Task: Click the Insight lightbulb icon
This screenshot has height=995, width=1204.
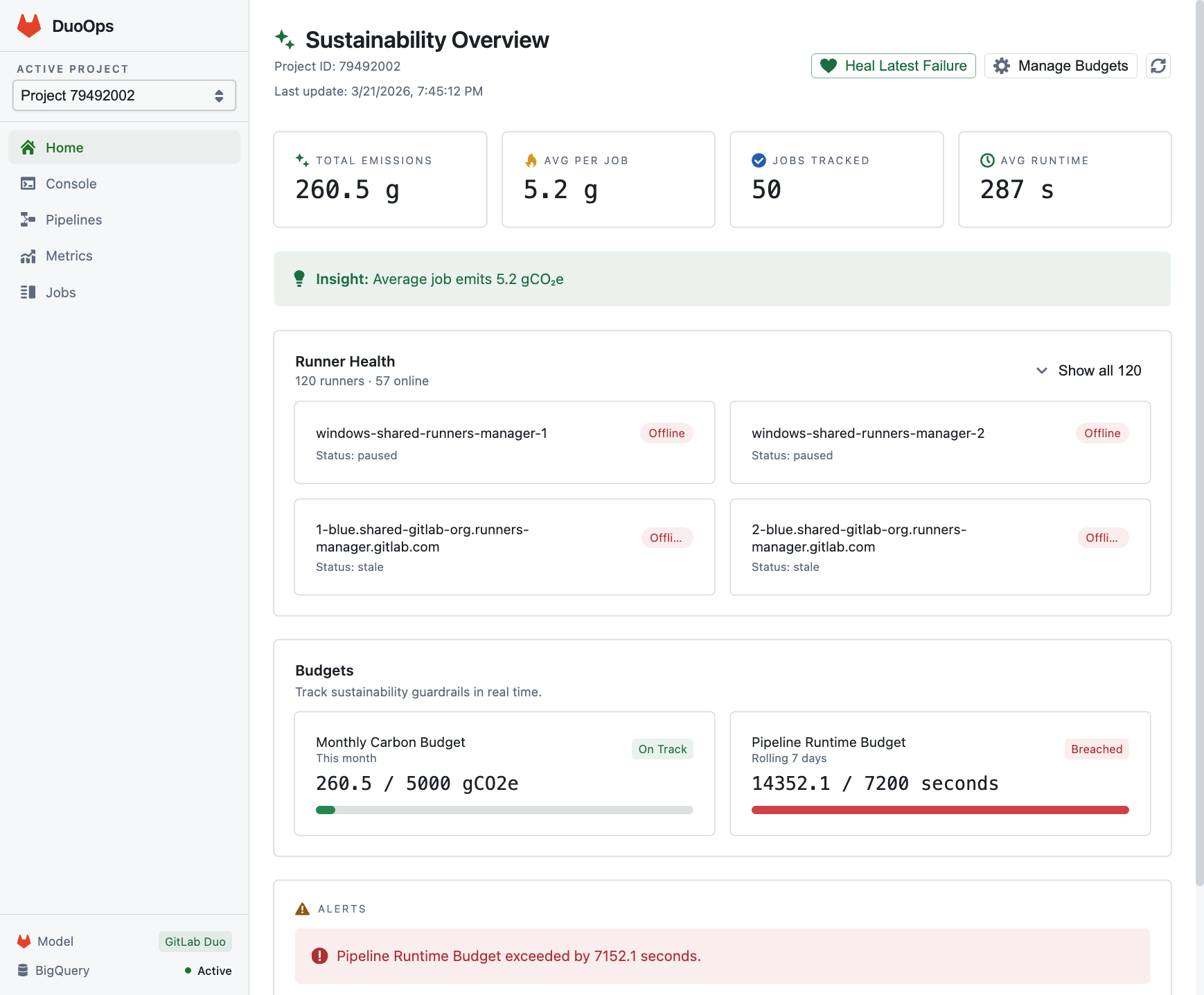Action: click(299, 279)
